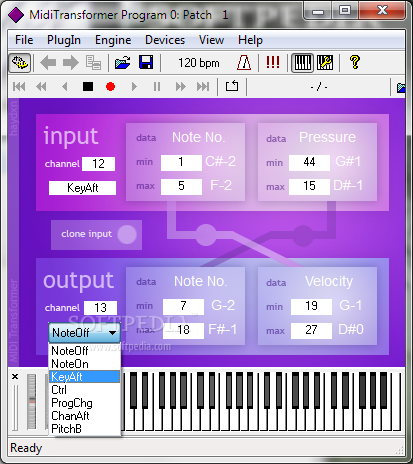
Task: Start recording with the red circle button
Action: (x=110, y=87)
